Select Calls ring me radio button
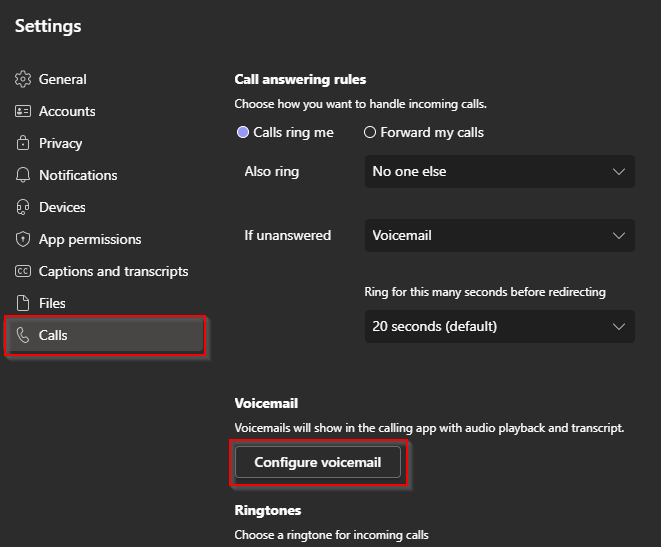 click(x=243, y=132)
